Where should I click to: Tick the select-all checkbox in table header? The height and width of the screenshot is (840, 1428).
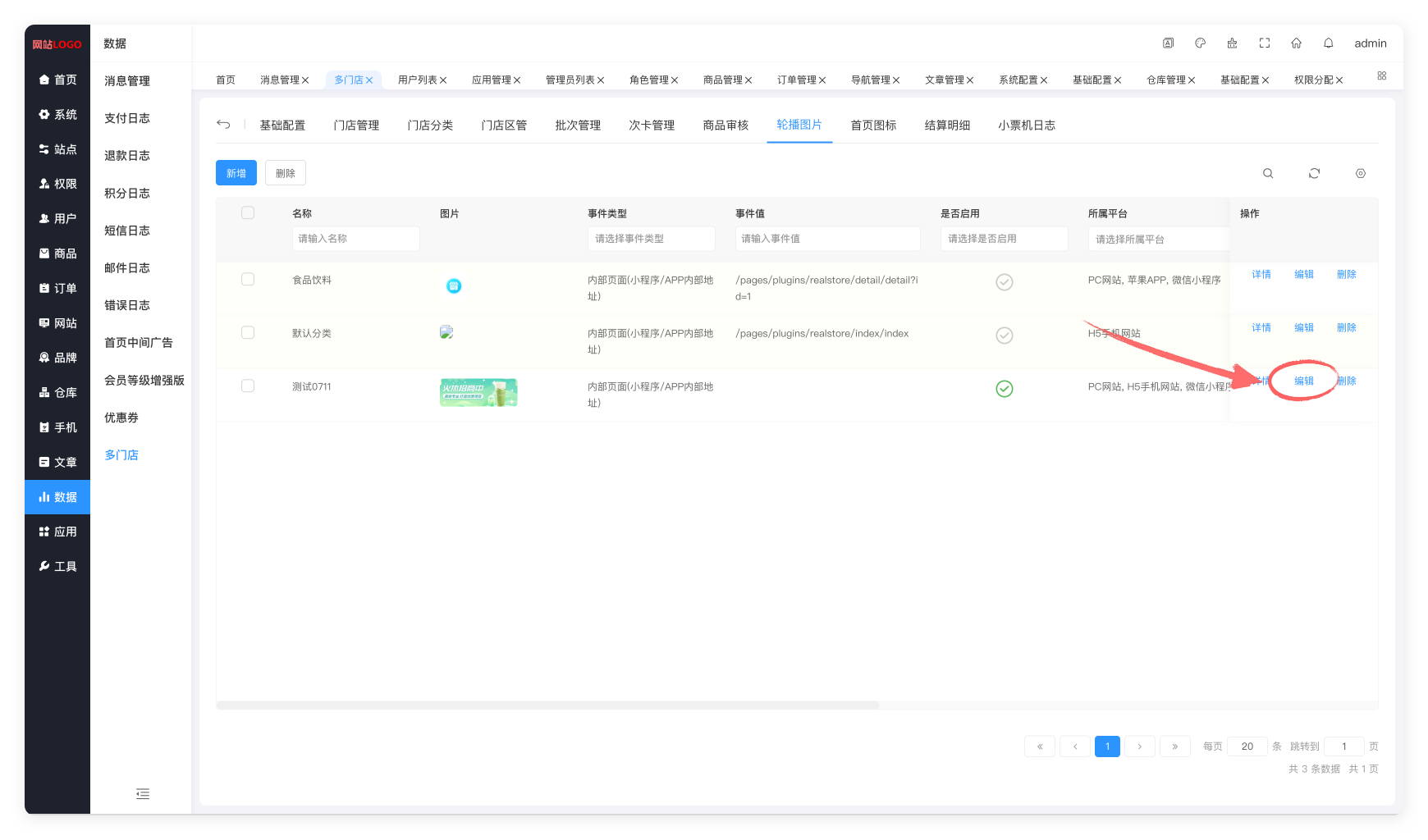point(248,213)
